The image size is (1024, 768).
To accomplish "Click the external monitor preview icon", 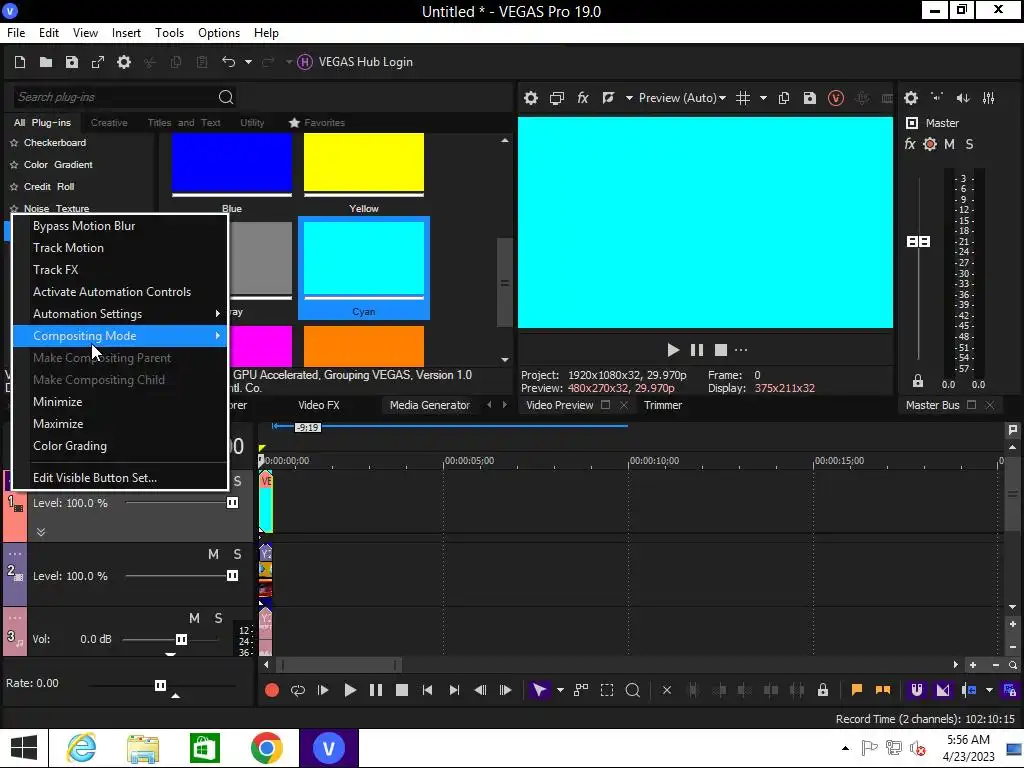I will [557, 98].
